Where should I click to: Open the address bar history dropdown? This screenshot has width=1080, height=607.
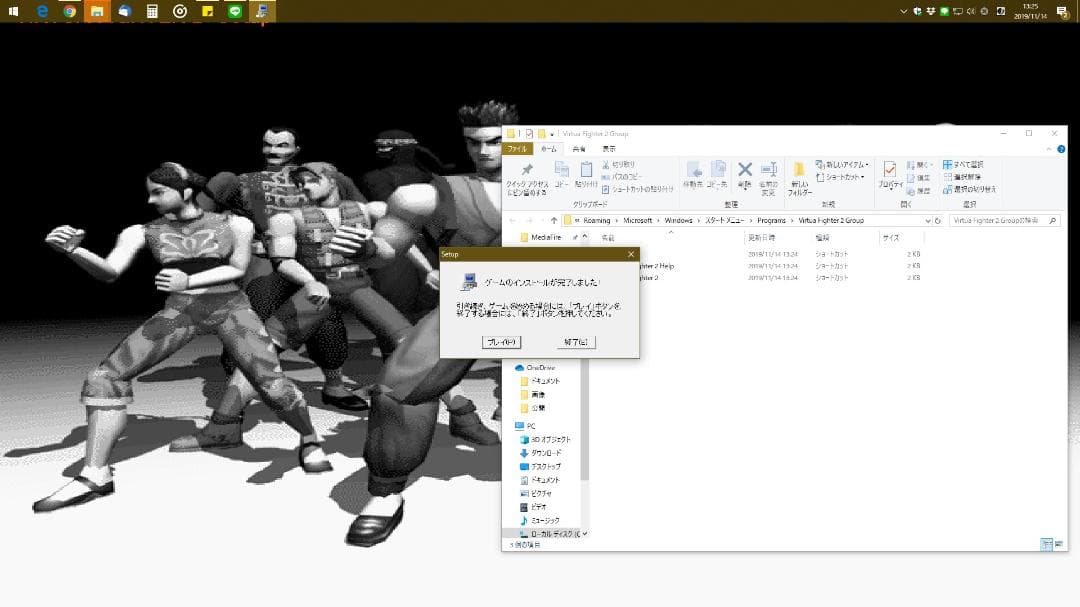(x=926, y=221)
